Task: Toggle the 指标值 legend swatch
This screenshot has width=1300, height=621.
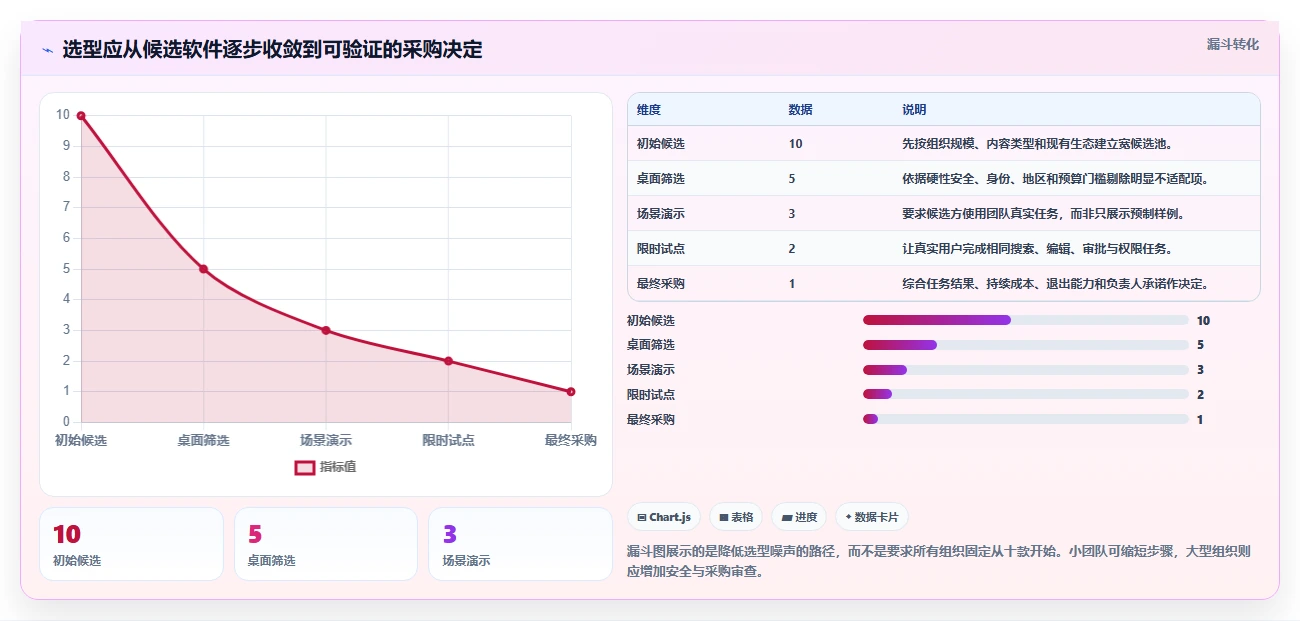Action: [305, 467]
